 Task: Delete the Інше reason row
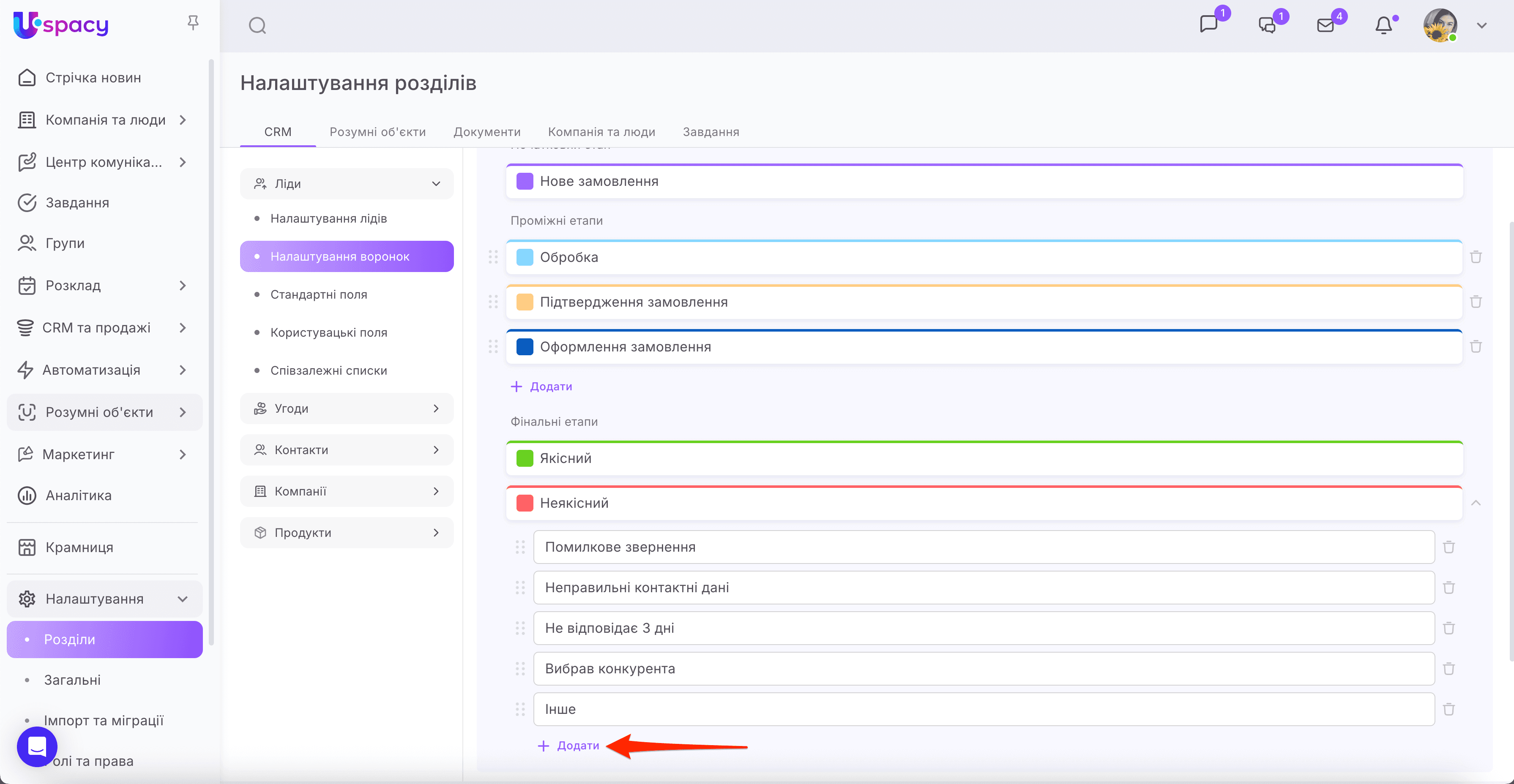point(1449,709)
